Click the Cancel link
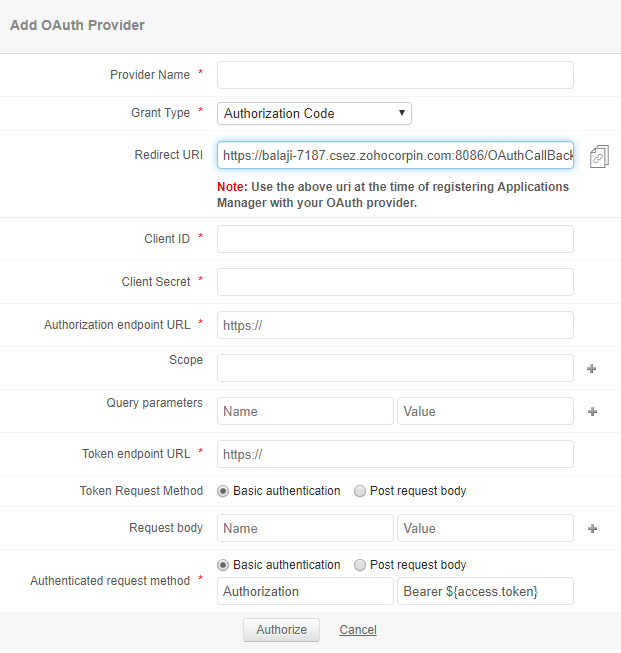 pos(358,630)
